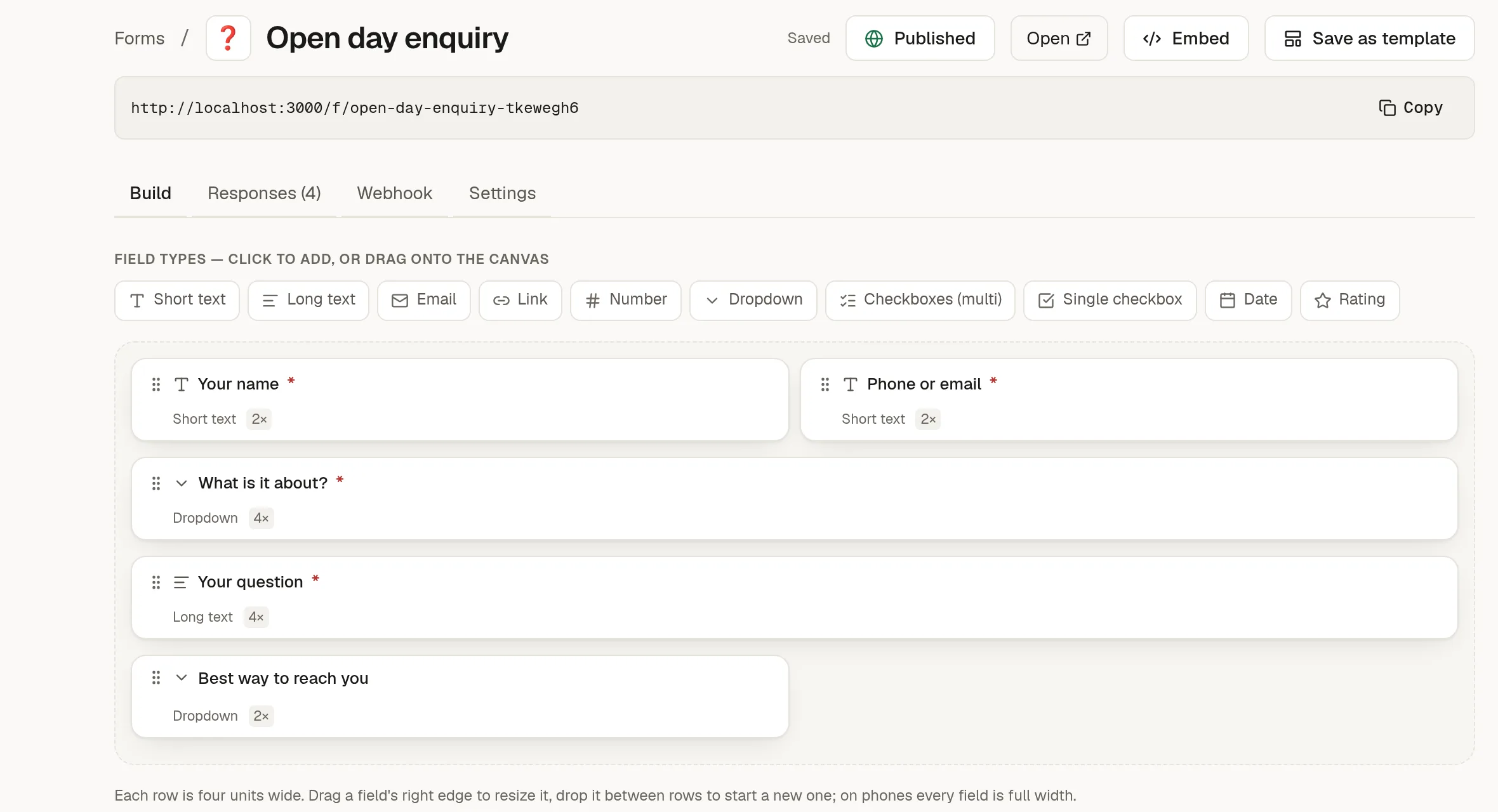Add a Link field type
Viewport: 1498px width, 812px height.
click(x=520, y=300)
